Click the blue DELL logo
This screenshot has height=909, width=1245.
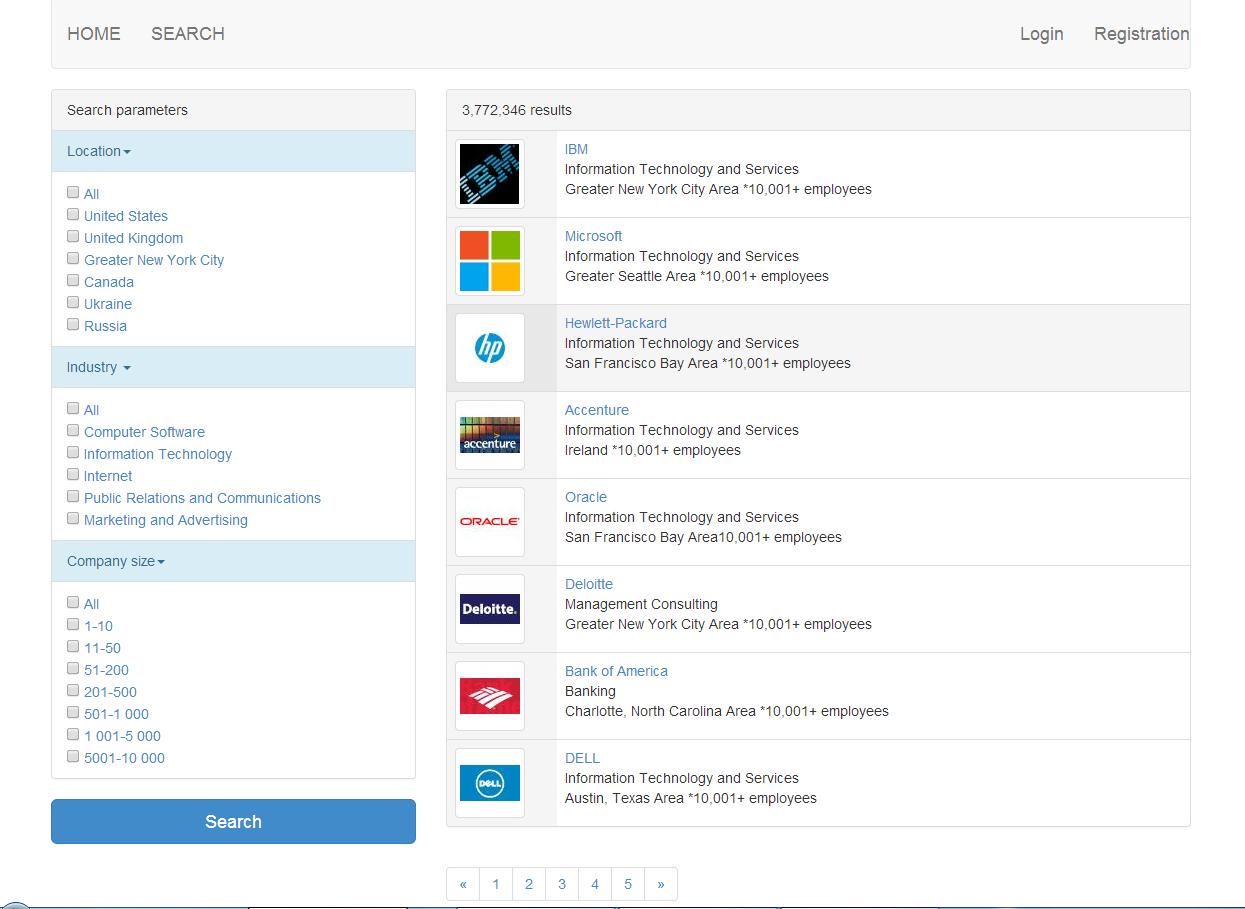(489, 783)
